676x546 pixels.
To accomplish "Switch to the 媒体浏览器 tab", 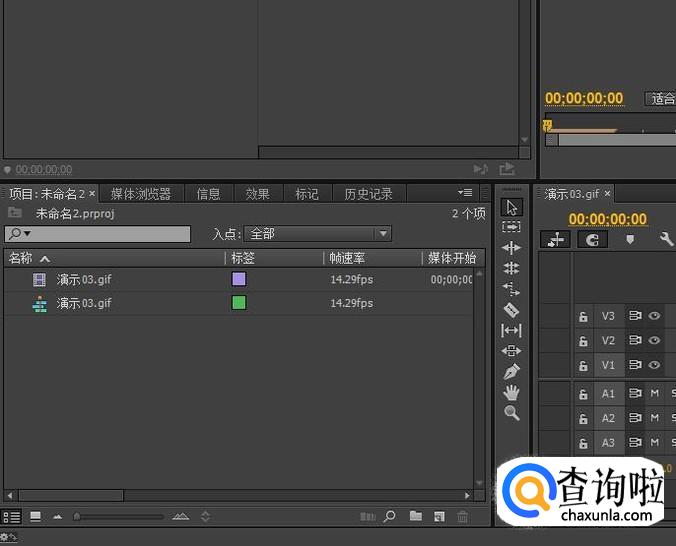I will coord(141,194).
